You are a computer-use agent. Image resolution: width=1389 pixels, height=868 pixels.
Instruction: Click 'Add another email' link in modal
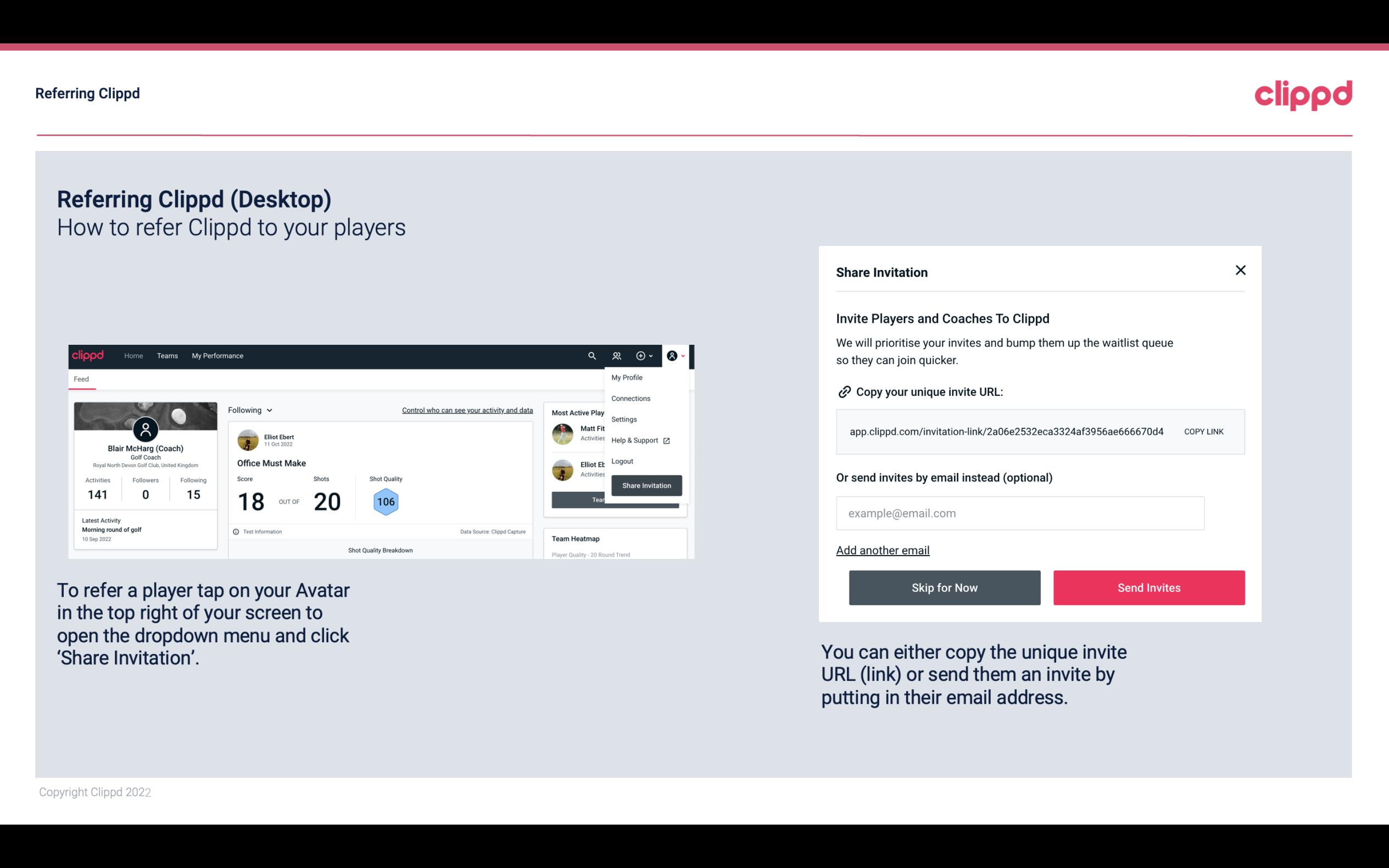click(883, 550)
